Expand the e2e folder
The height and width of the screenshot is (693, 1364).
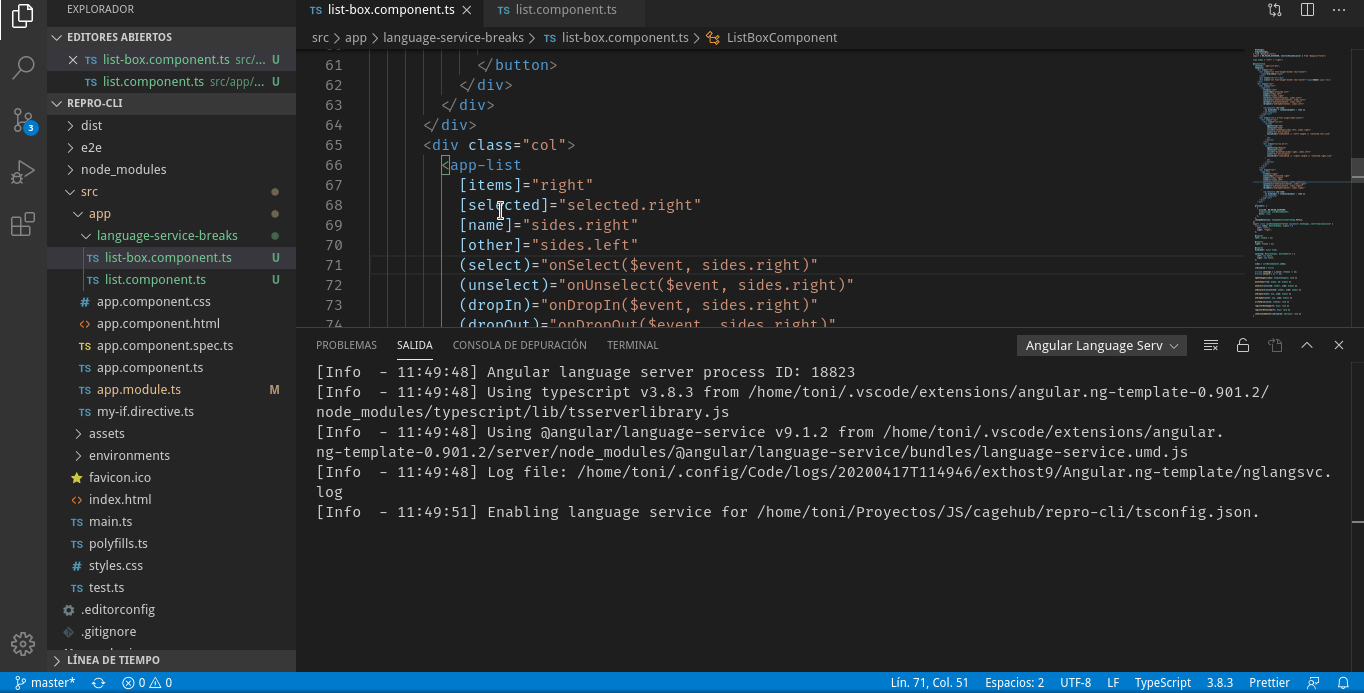(x=171, y=148)
